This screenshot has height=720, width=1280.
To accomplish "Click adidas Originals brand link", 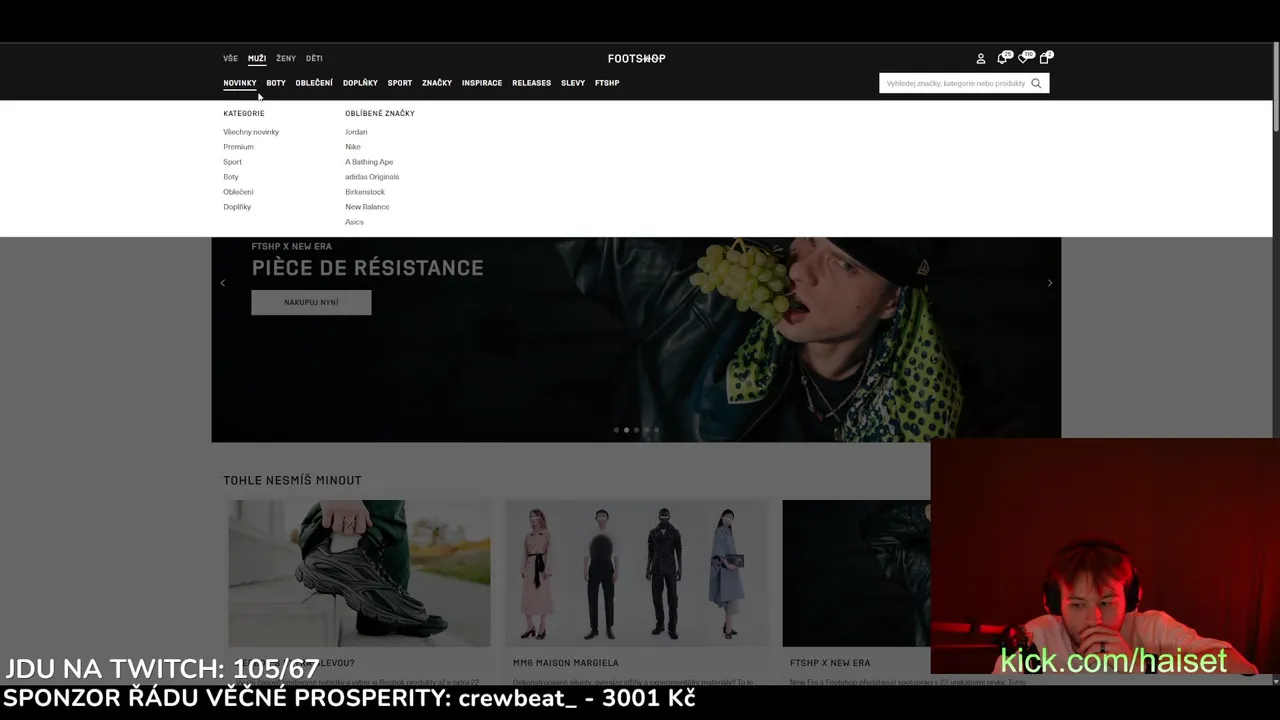I will 372,177.
